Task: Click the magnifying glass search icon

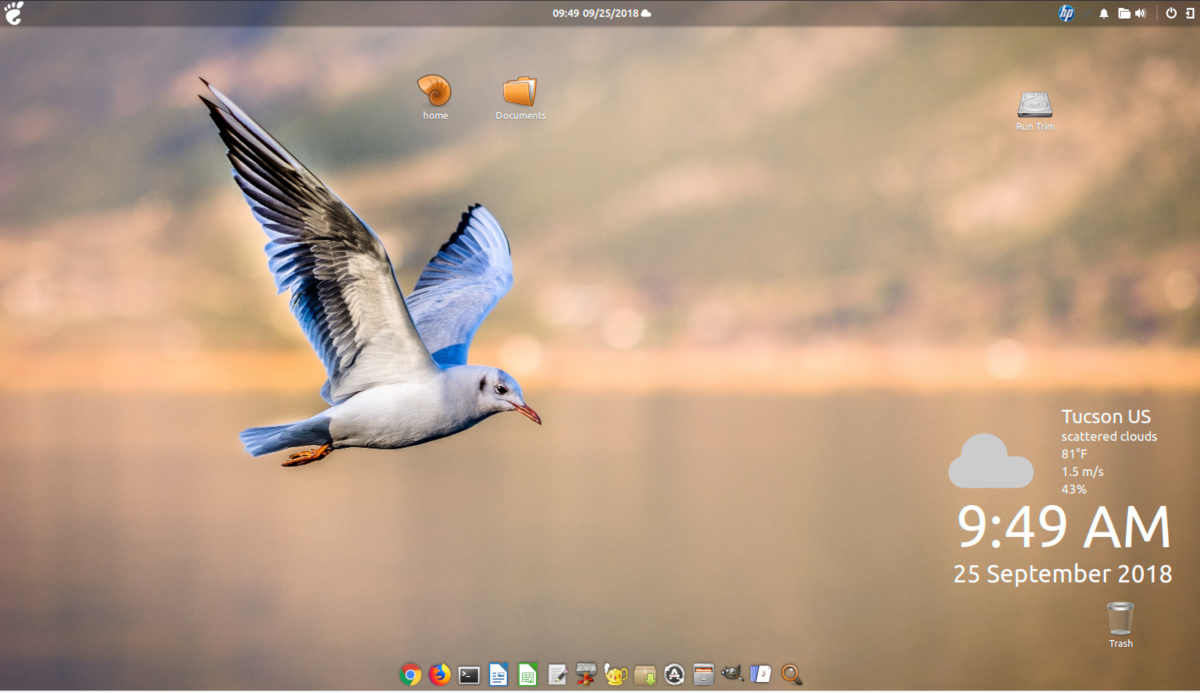Action: tap(792, 675)
